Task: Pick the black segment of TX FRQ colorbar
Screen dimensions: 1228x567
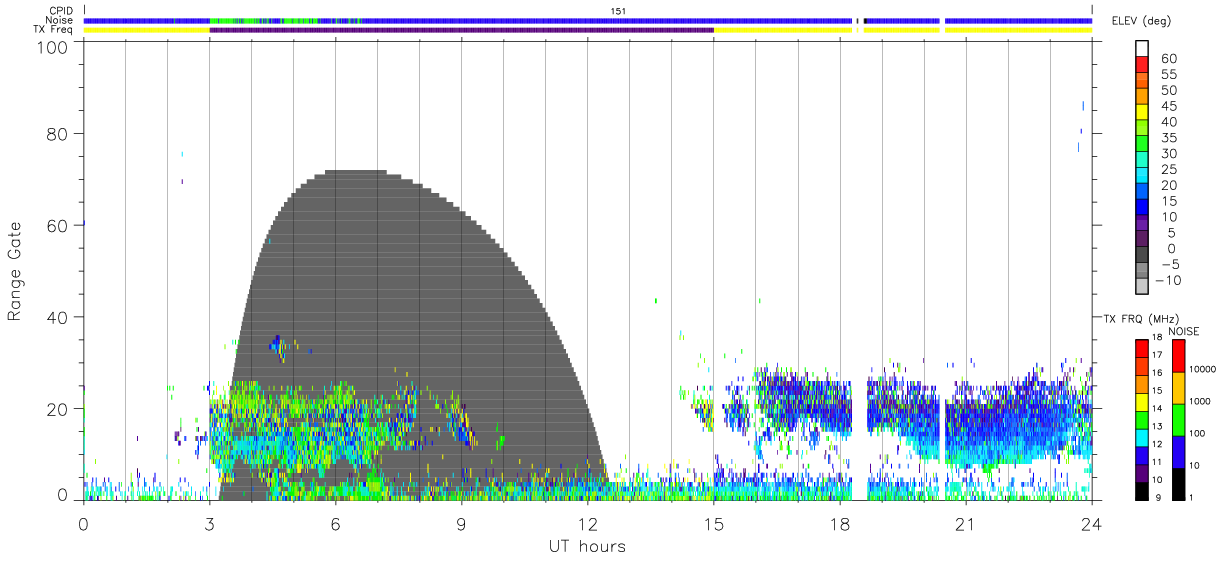Action: point(1141,491)
